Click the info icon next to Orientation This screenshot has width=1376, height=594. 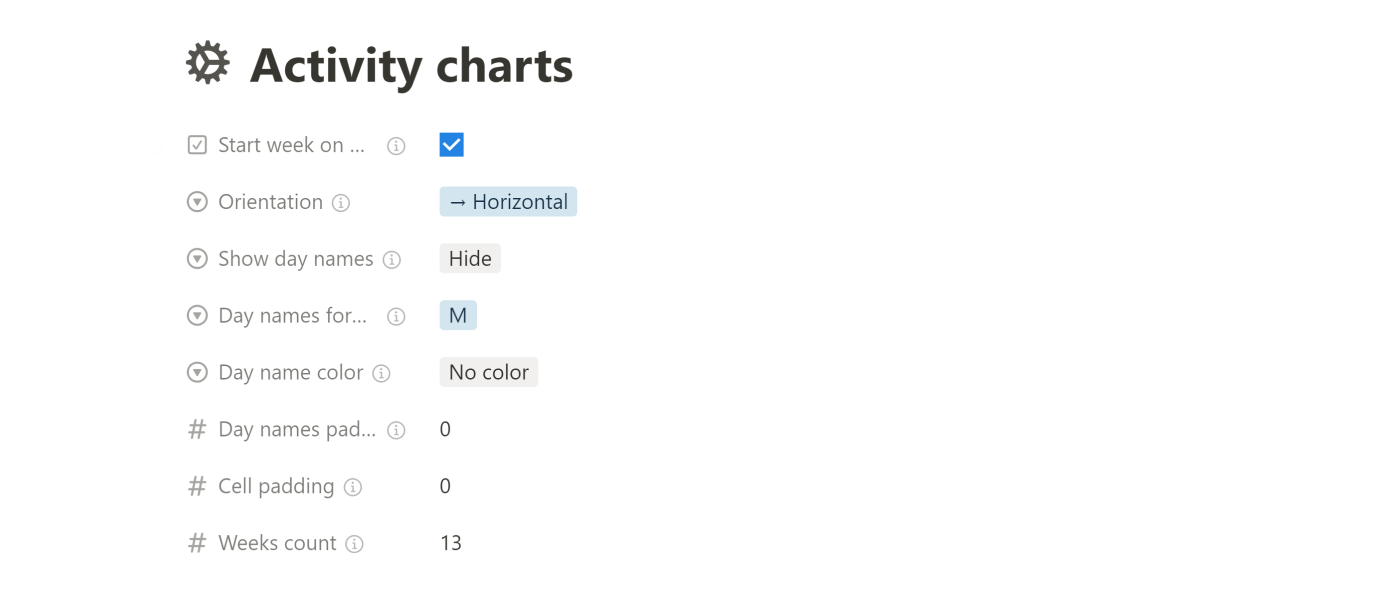click(341, 201)
